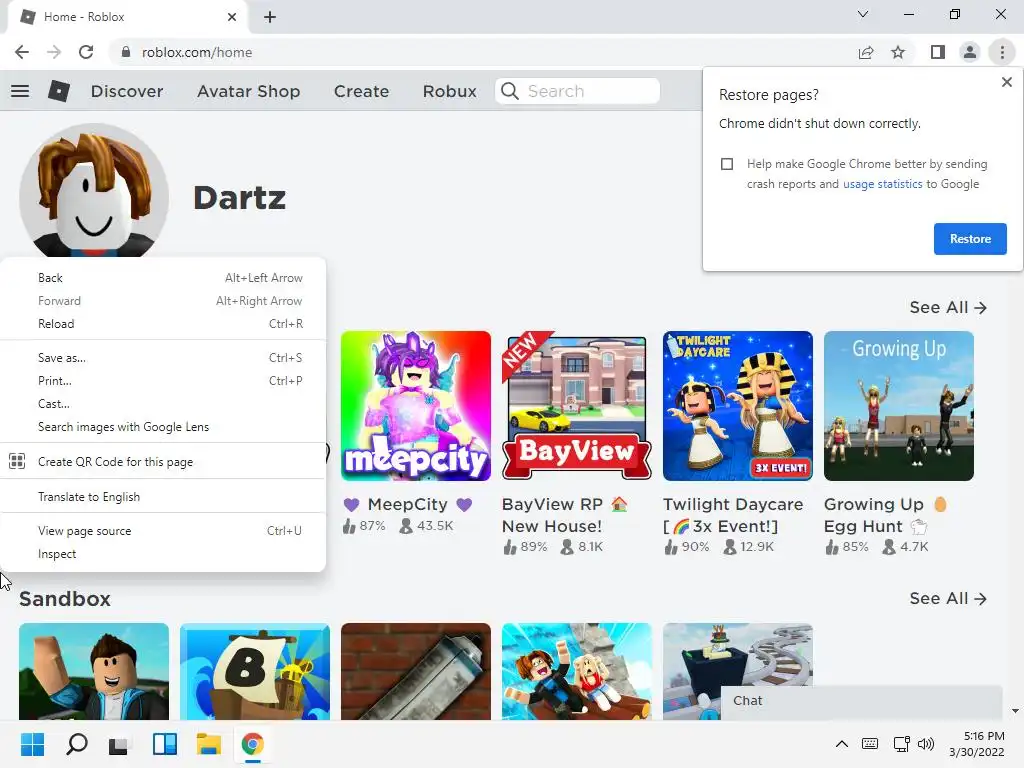Open the Robux page
The height and width of the screenshot is (768, 1024).
tap(449, 91)
